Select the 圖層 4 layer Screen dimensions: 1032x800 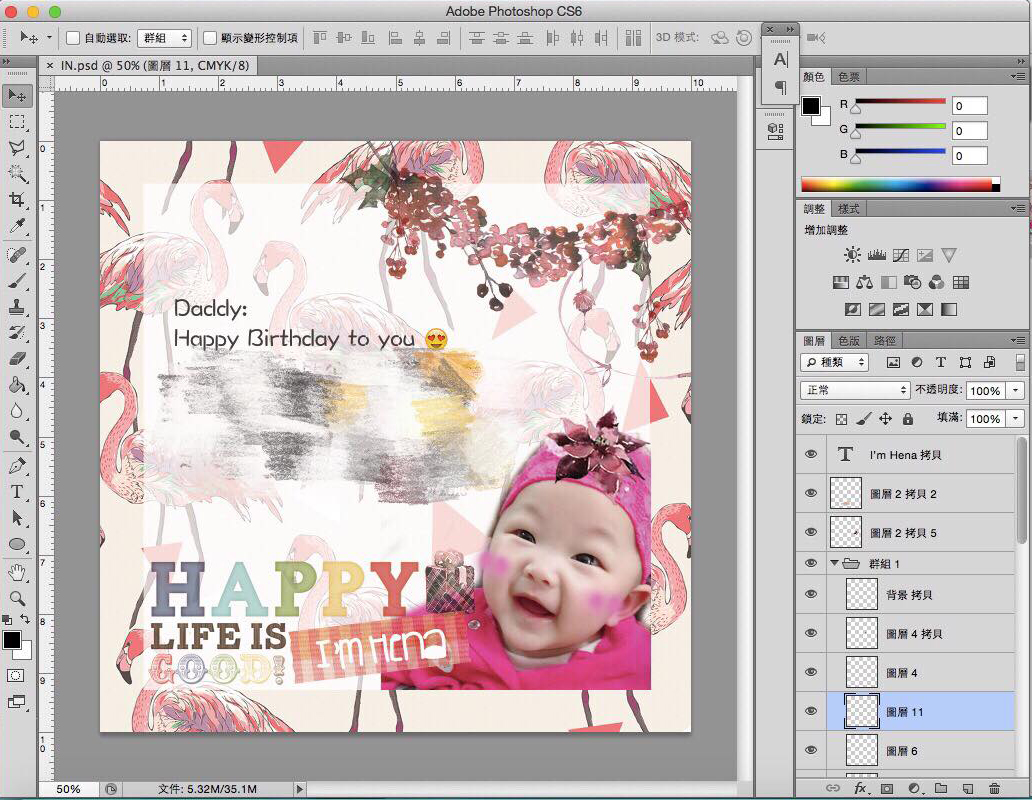click(901, 673)
